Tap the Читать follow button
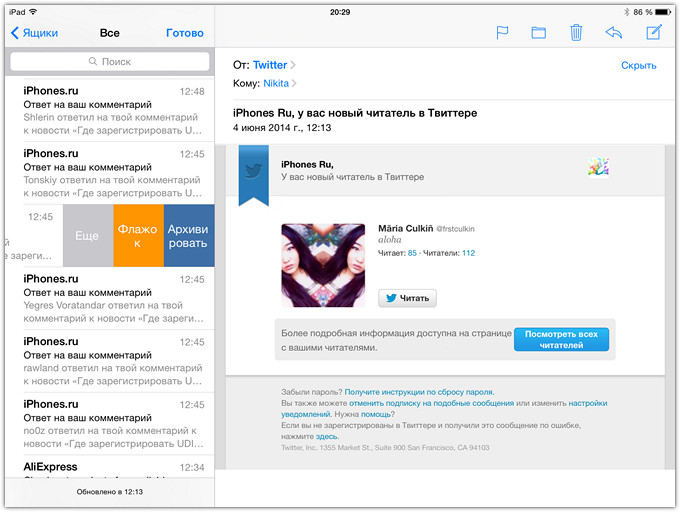The image size is (680, 512). pyautogui.click(x=407, y=298)
